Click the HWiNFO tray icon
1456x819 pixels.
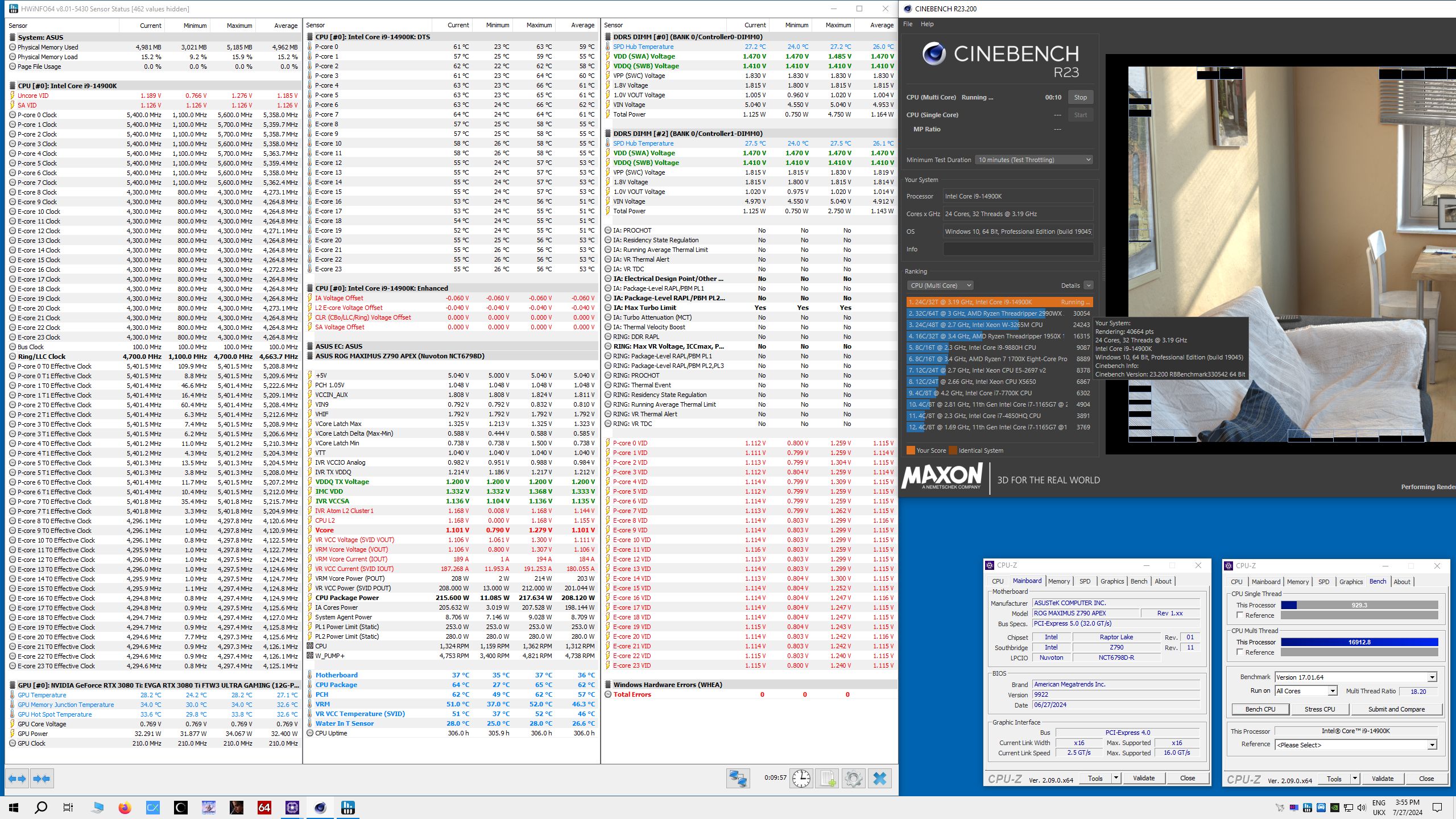[1307, 808]
